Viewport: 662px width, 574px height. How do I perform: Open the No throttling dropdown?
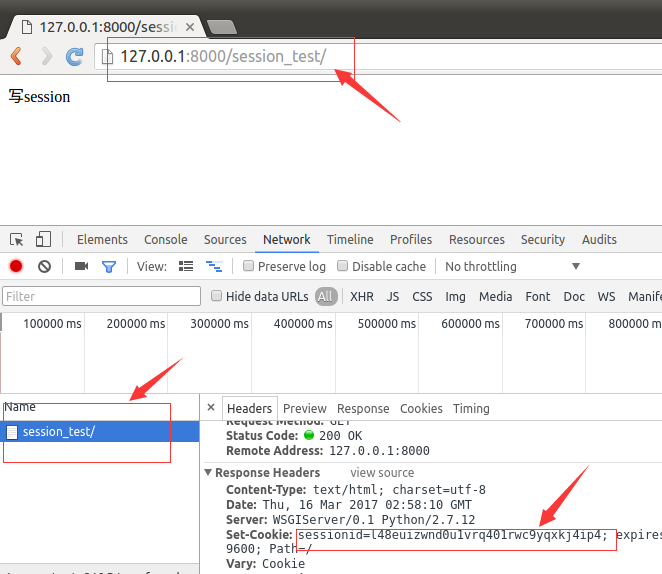tap(511, 267)
